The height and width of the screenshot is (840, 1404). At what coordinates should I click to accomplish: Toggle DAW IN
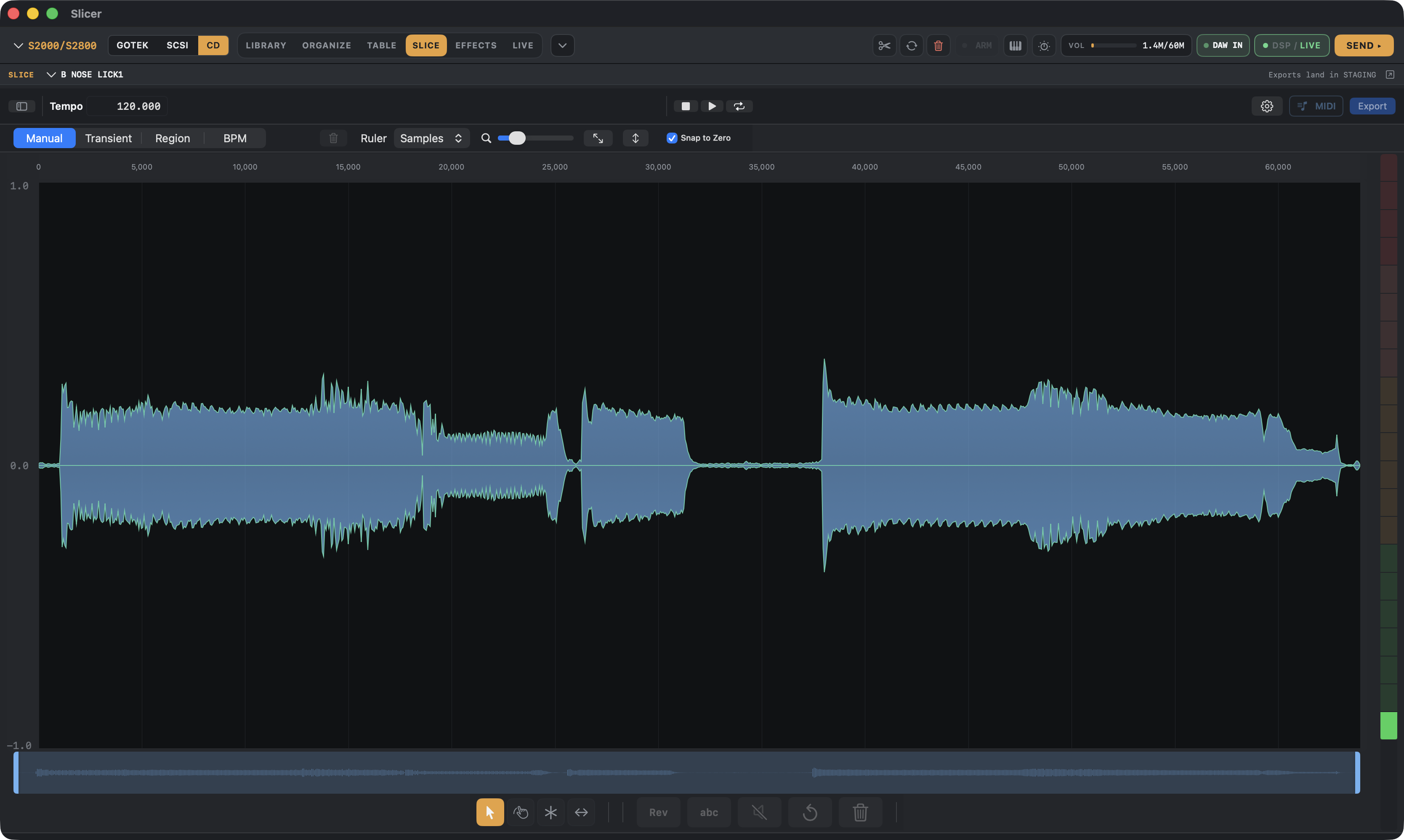(1223, 45)
